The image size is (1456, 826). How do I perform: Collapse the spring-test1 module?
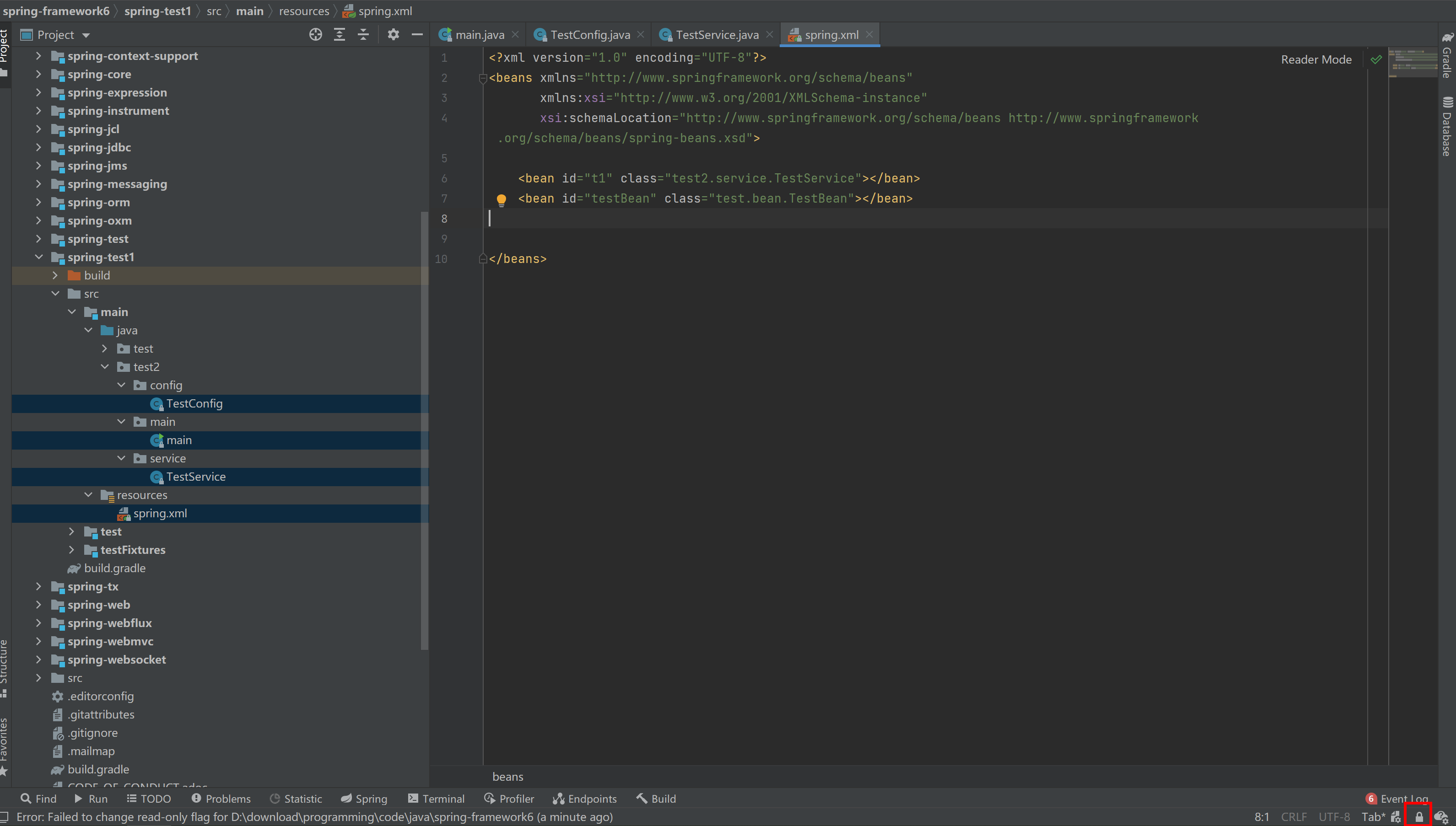pyautogui.click(x=38, y=257)
